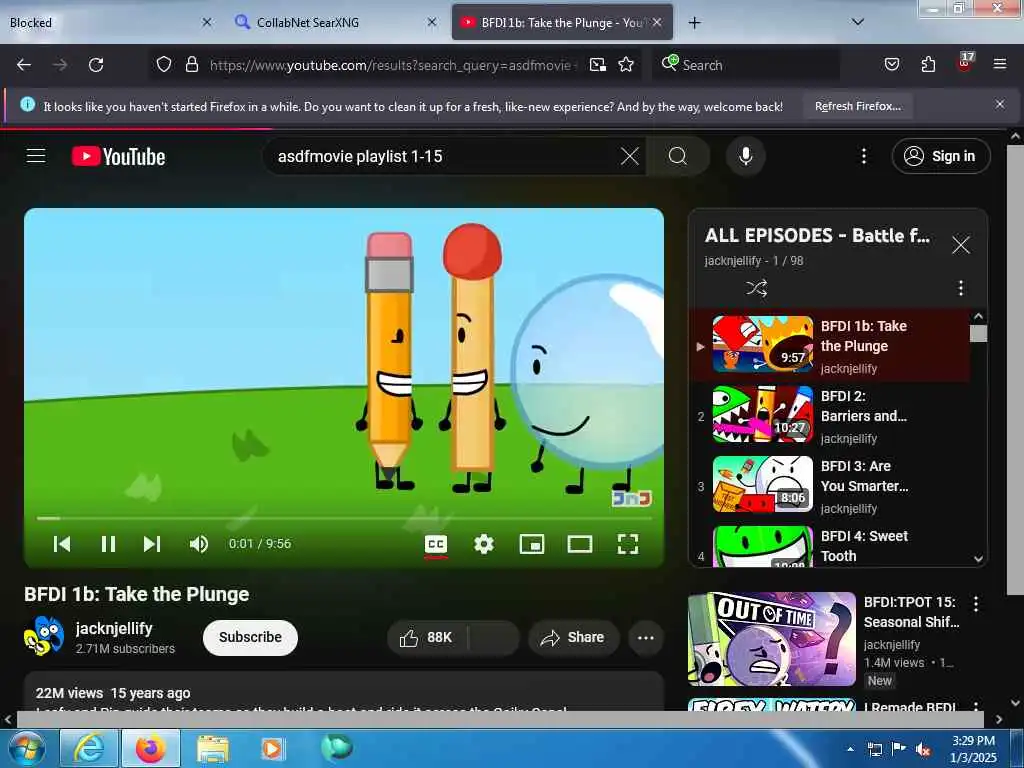Seek on the video progress bar
The height and width of the screenshot is (768, 1024).
(344, 518)
